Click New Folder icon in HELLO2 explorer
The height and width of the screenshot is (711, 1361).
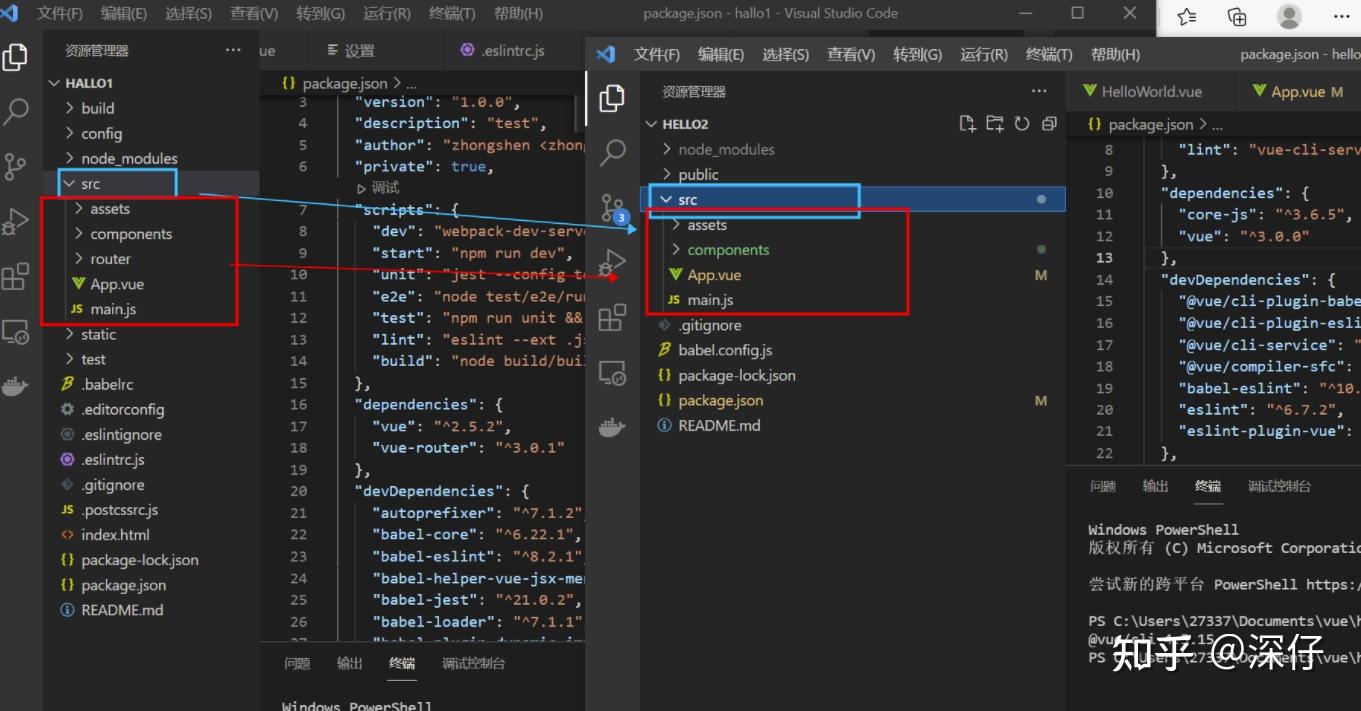point(994,124)
